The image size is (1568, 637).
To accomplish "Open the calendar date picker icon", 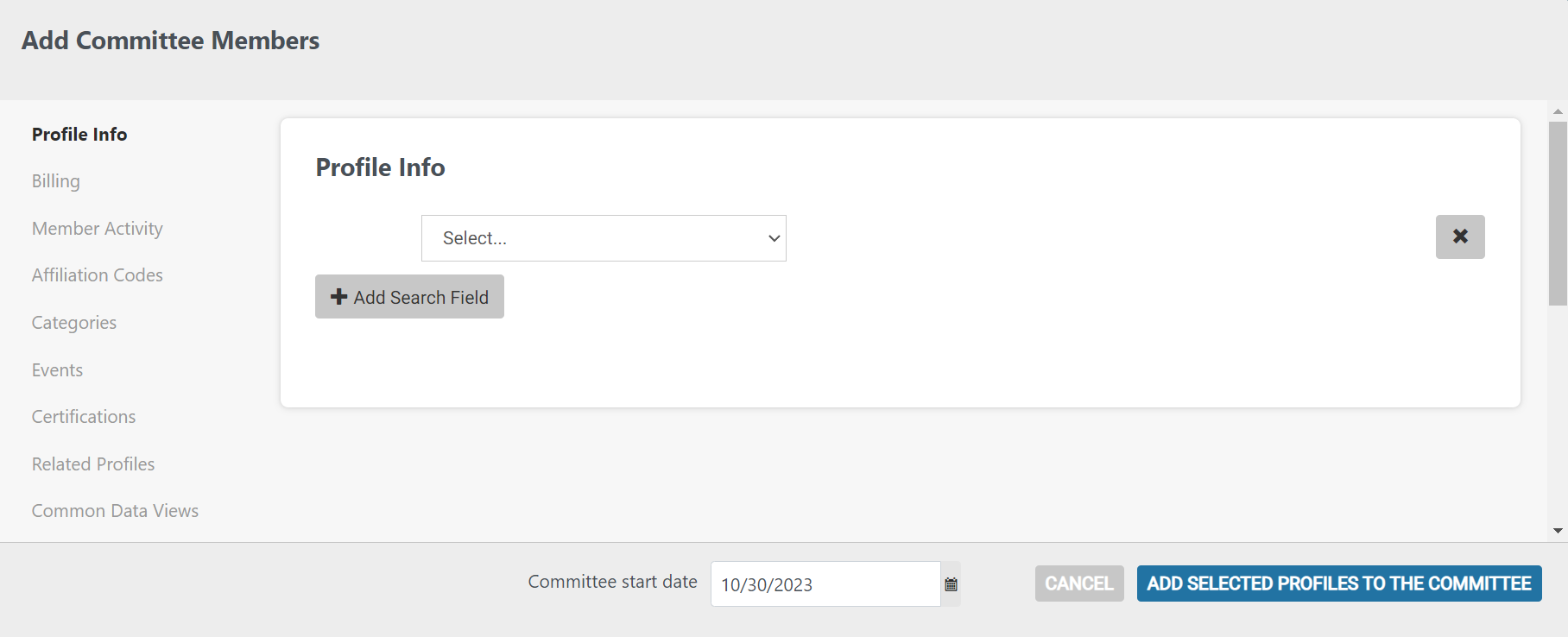I will point(951,584).
